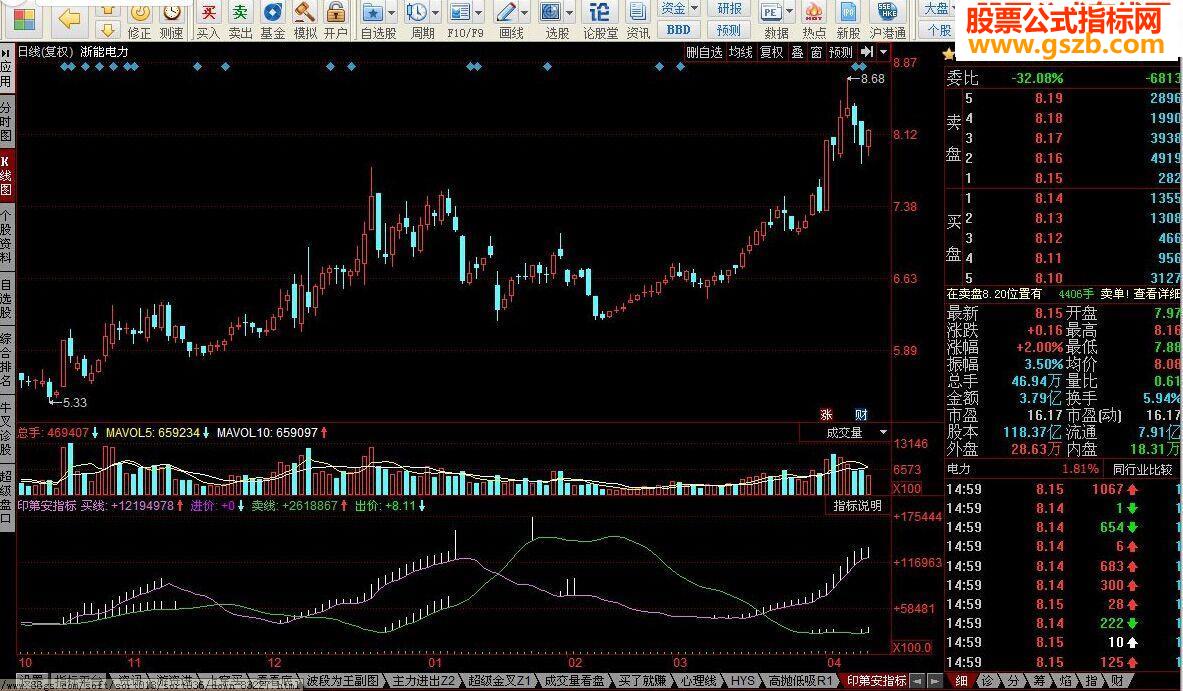The image size is (1183, 691).
Task: Expand dropdown arrow next to 周期
Action: click(x=435, y=12)
